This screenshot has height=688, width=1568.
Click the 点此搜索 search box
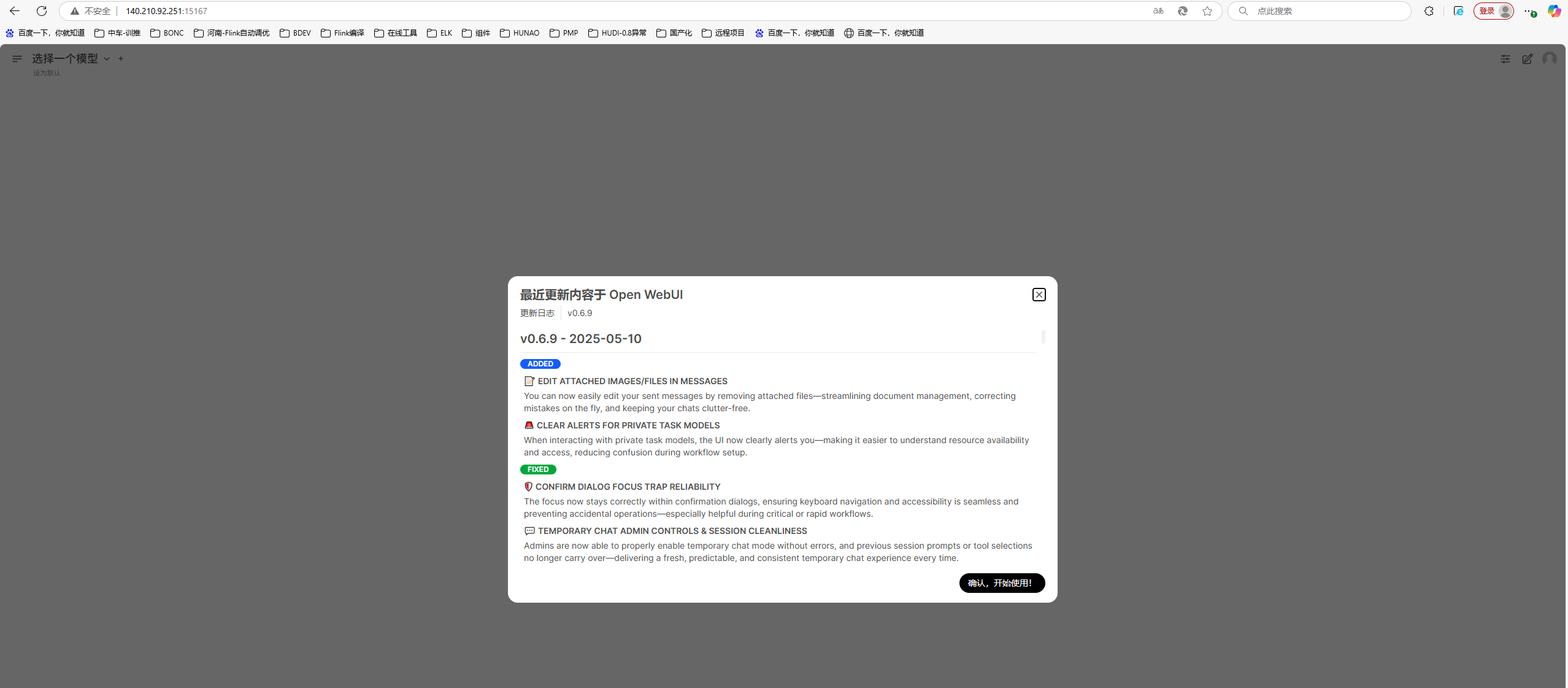coord(1319,11)
